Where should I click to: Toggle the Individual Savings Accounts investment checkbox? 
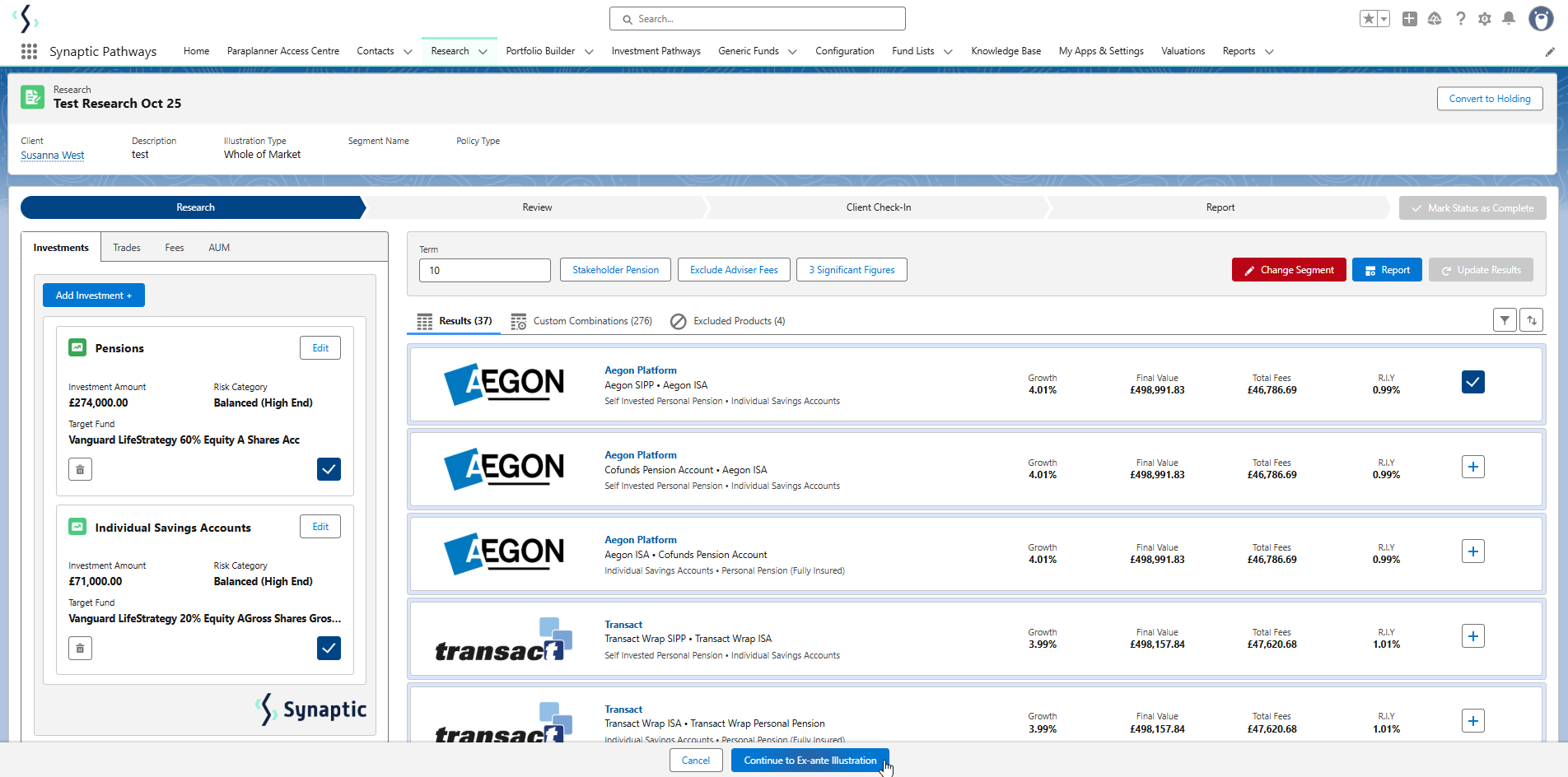329,649
